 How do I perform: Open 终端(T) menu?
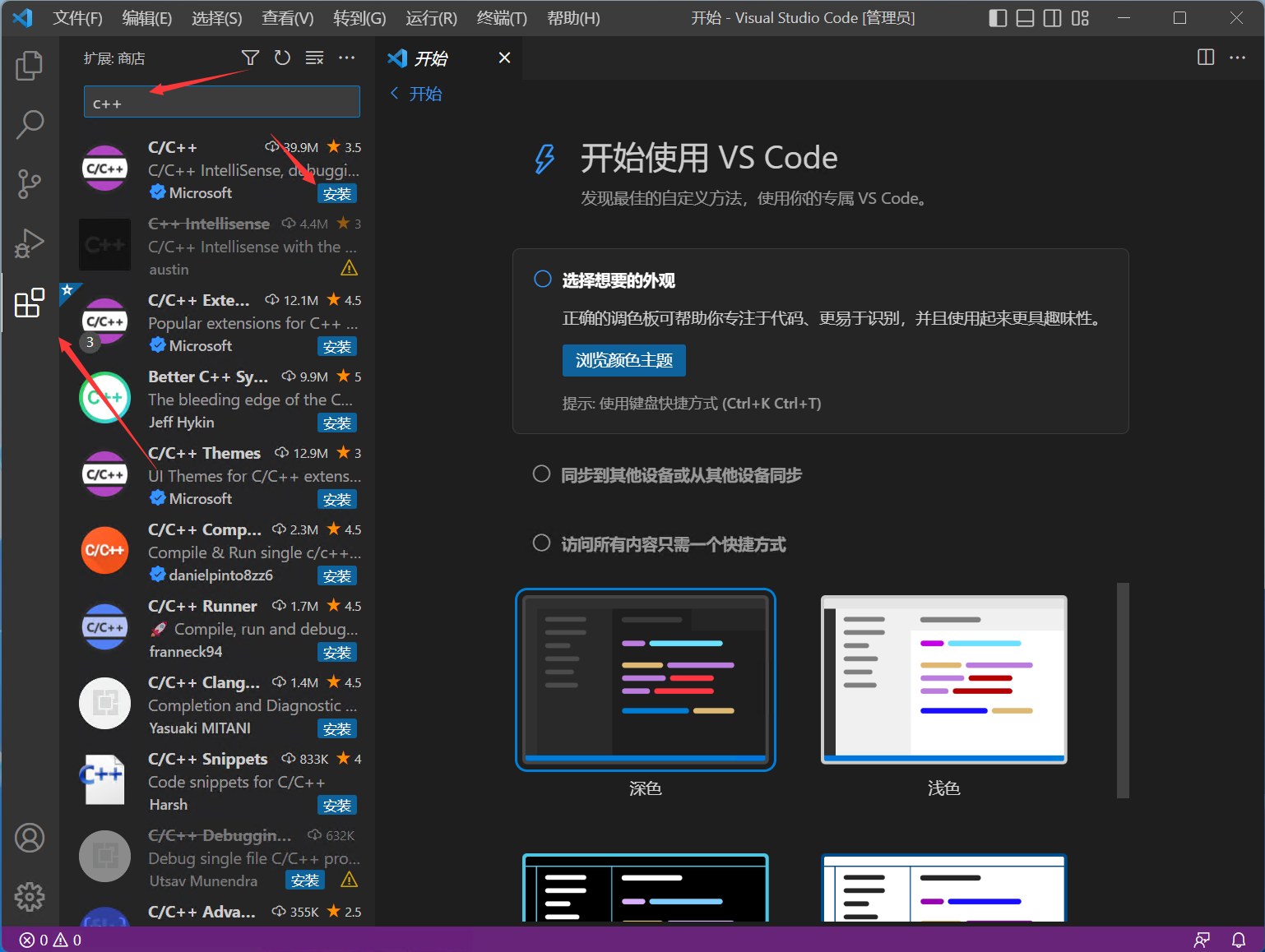click(502, 18)
